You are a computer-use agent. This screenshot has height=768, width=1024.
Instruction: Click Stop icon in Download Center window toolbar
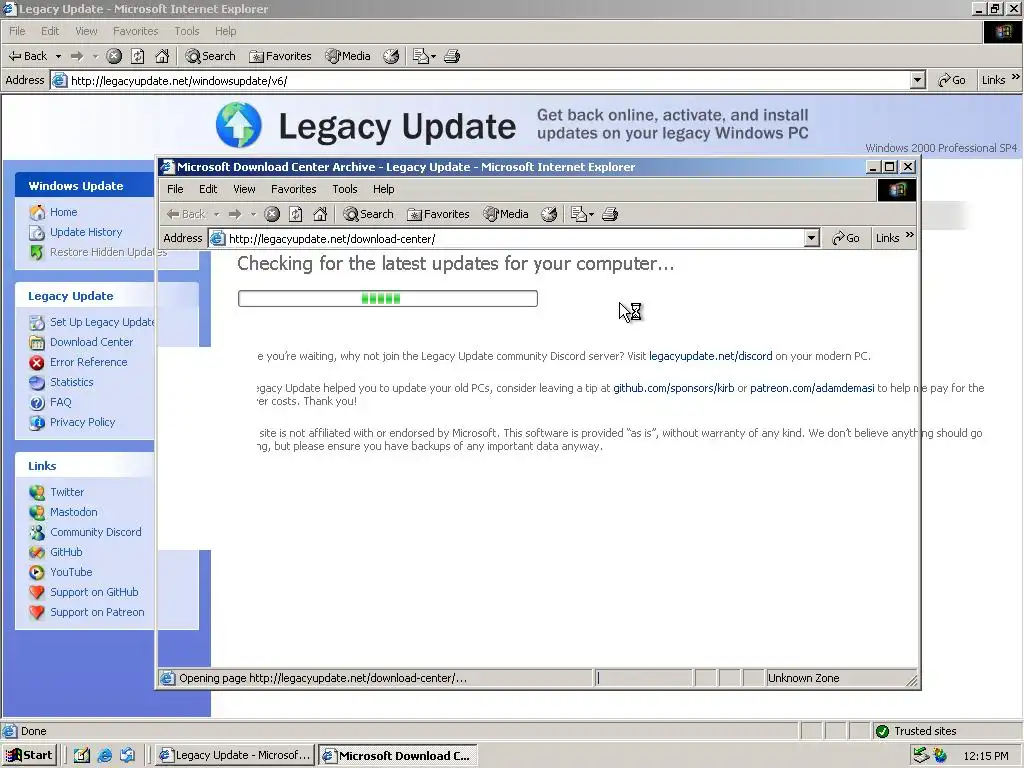coord(272,214)
